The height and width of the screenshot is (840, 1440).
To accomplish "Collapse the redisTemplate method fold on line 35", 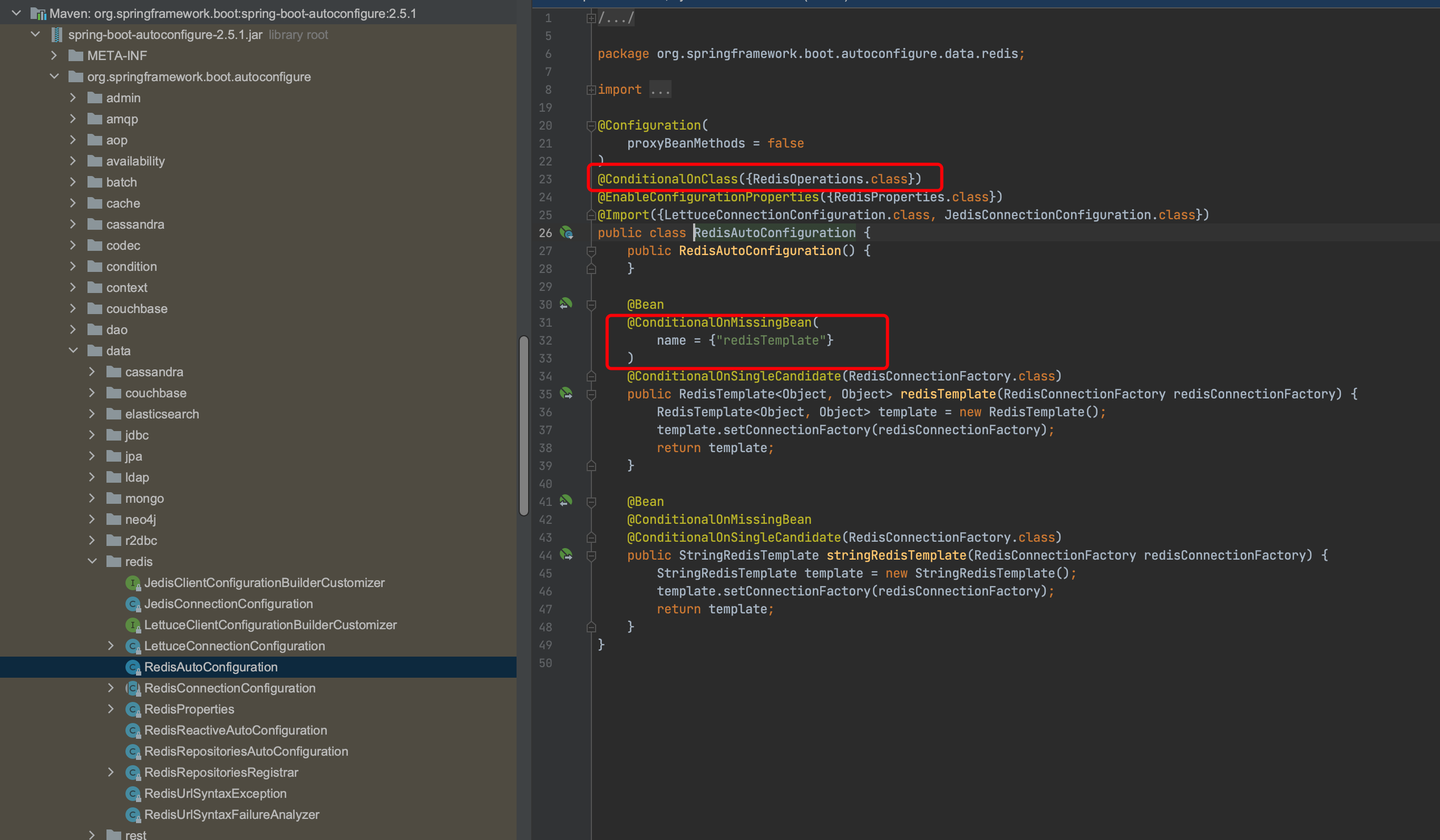I will (x=591, y=394).
